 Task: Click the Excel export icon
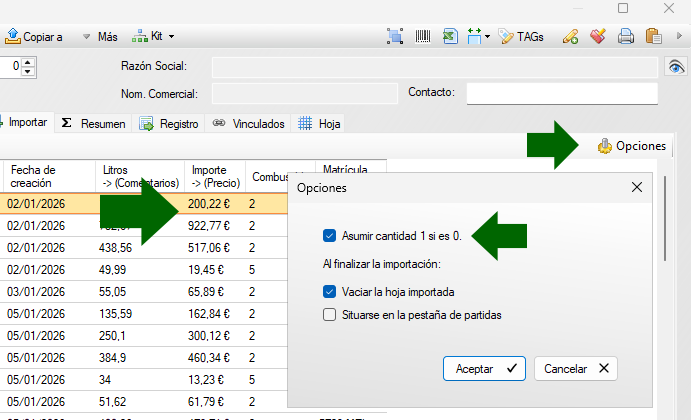pos(450,37)
